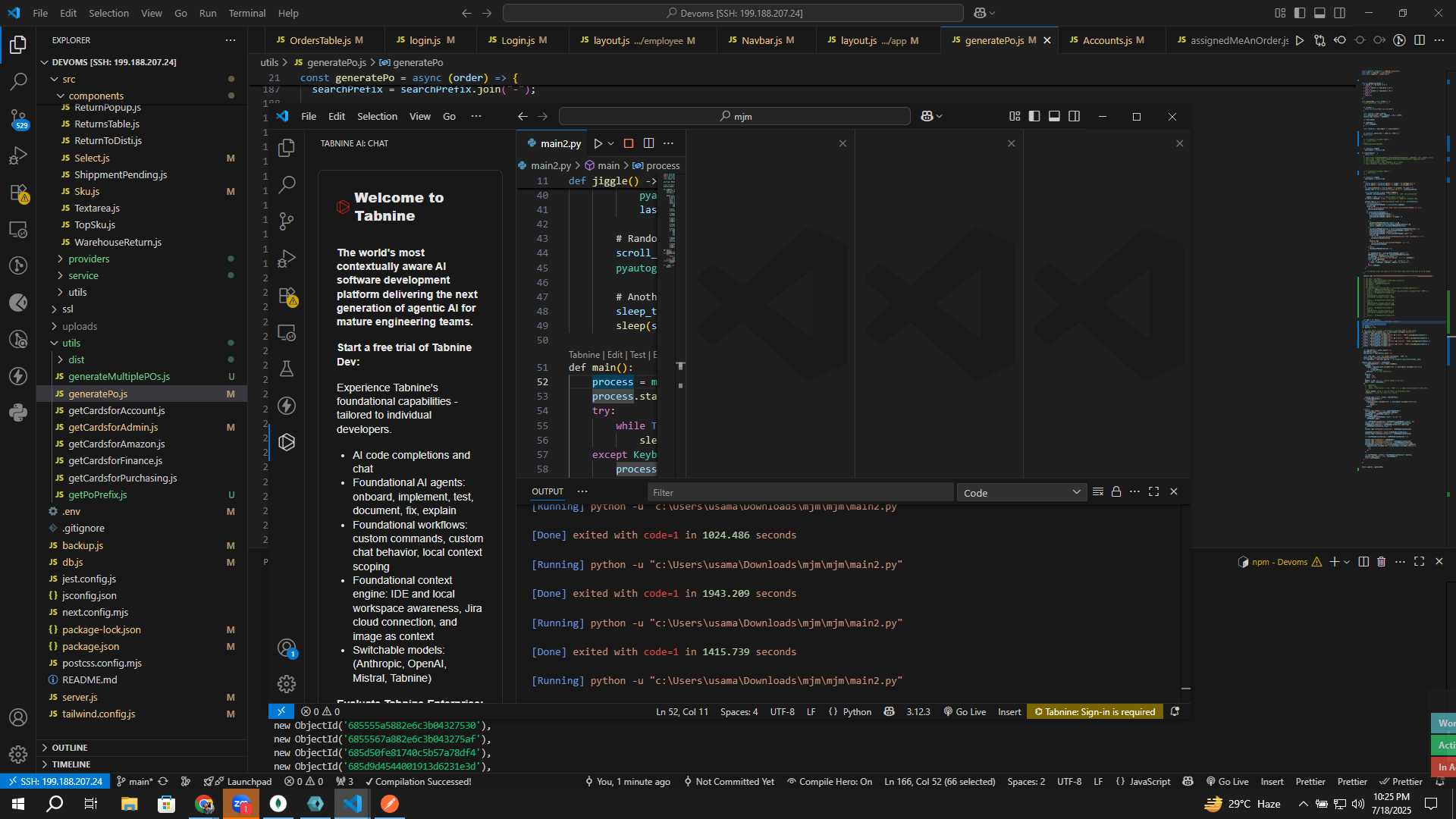Collapse the components folder
The height and width of the screenshot is (819, 1456).
pos(96,96)
